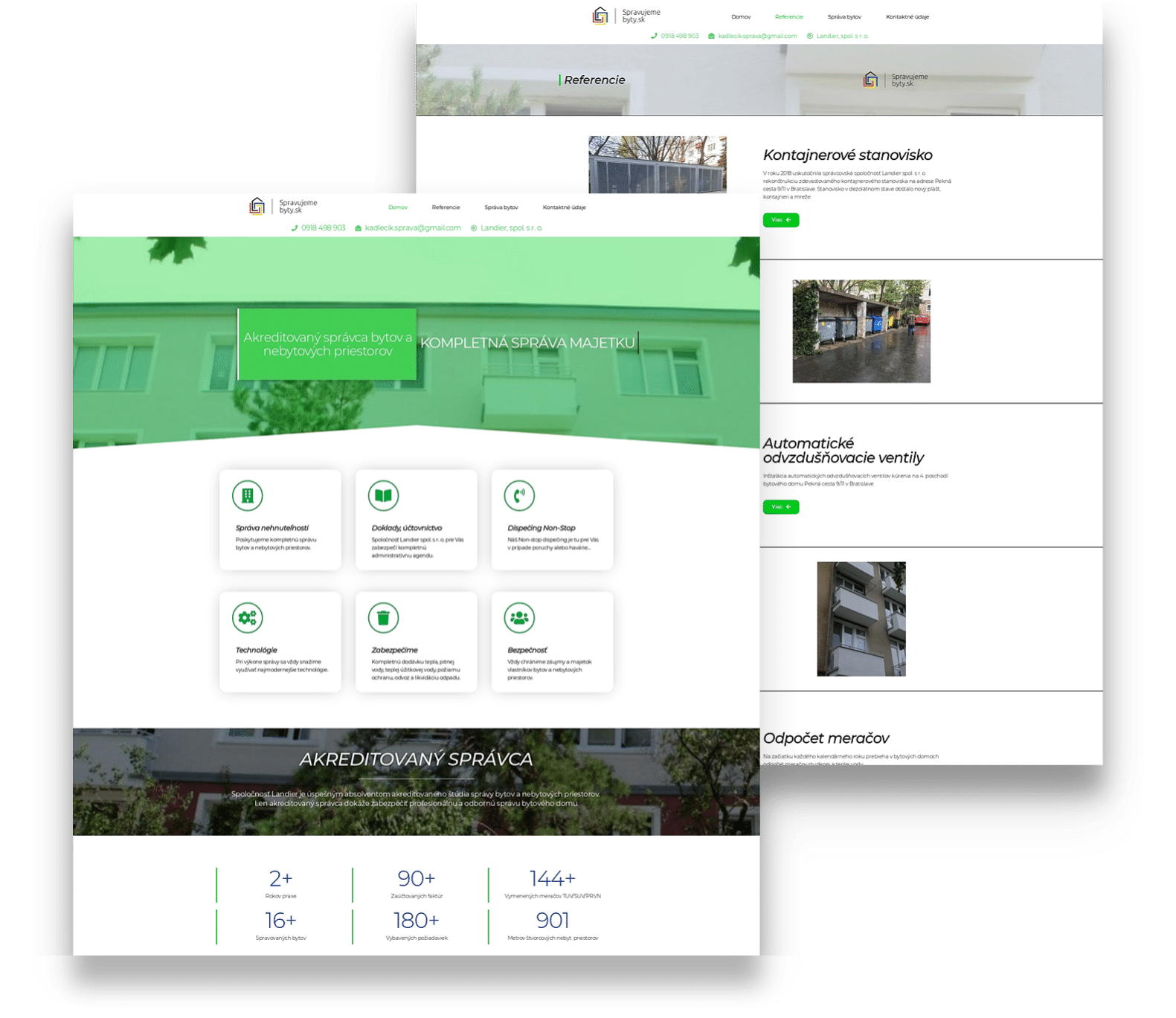Select Správa bytov in the back page menu

[x=844, y=16]
